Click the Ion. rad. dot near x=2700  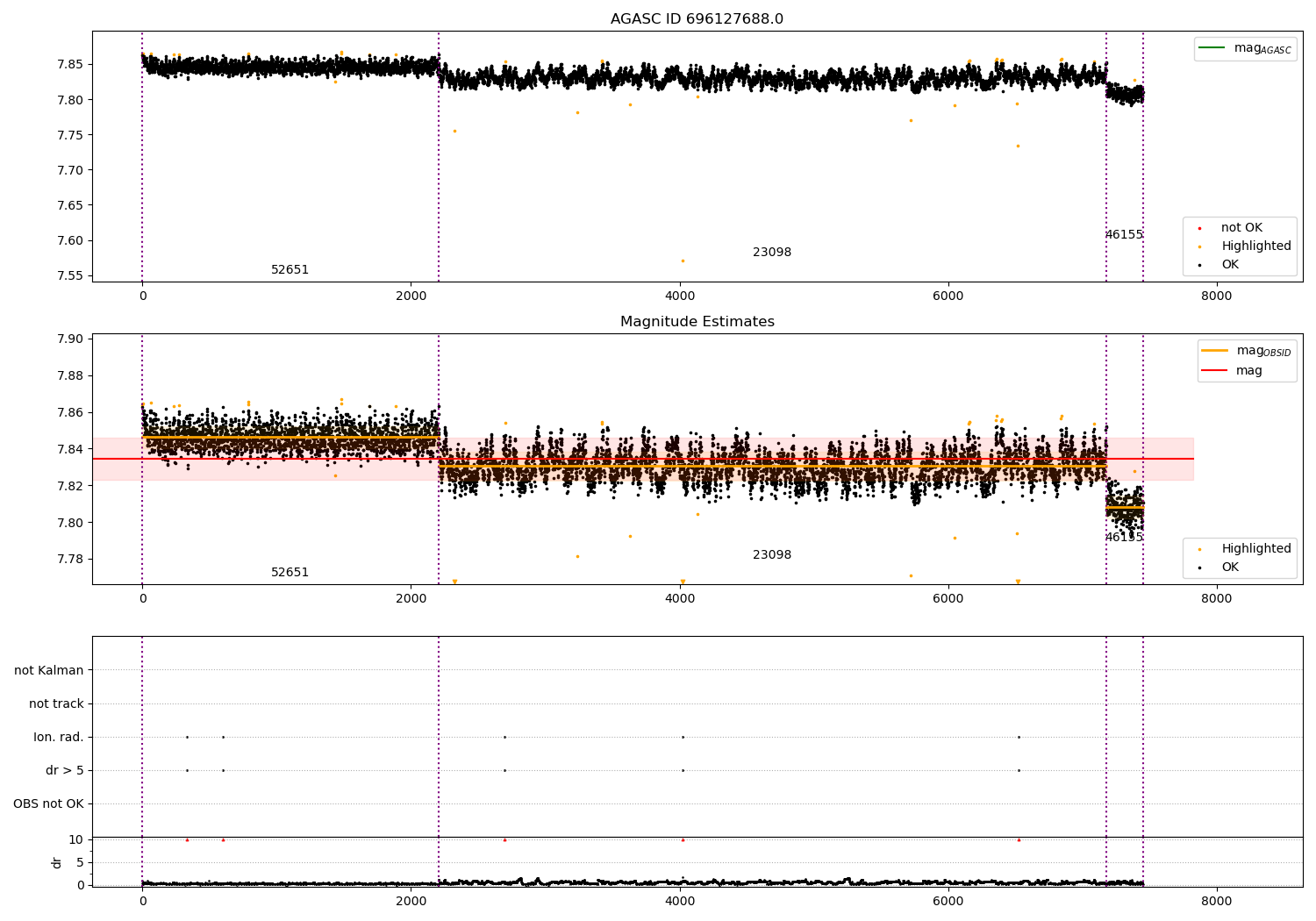click(504, 737)
